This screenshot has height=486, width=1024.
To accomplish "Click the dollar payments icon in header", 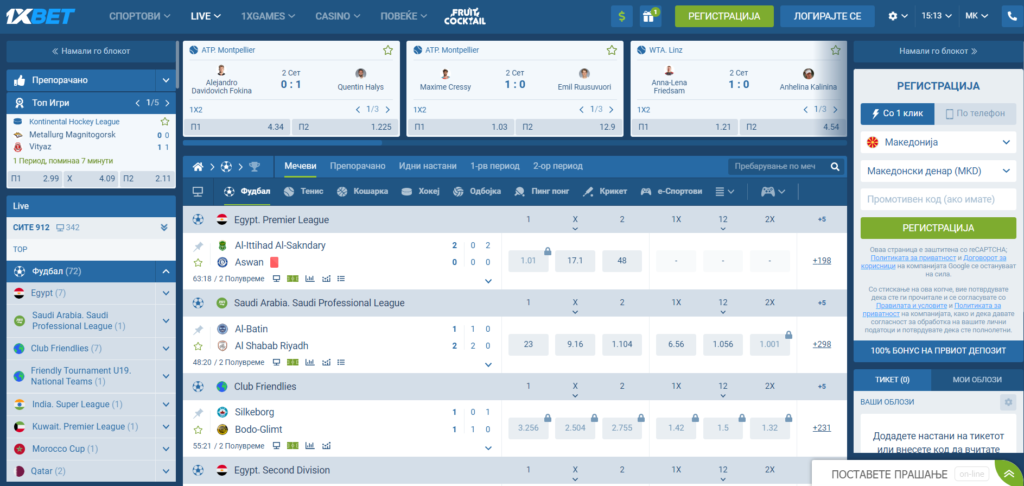I will click(623, 16).
